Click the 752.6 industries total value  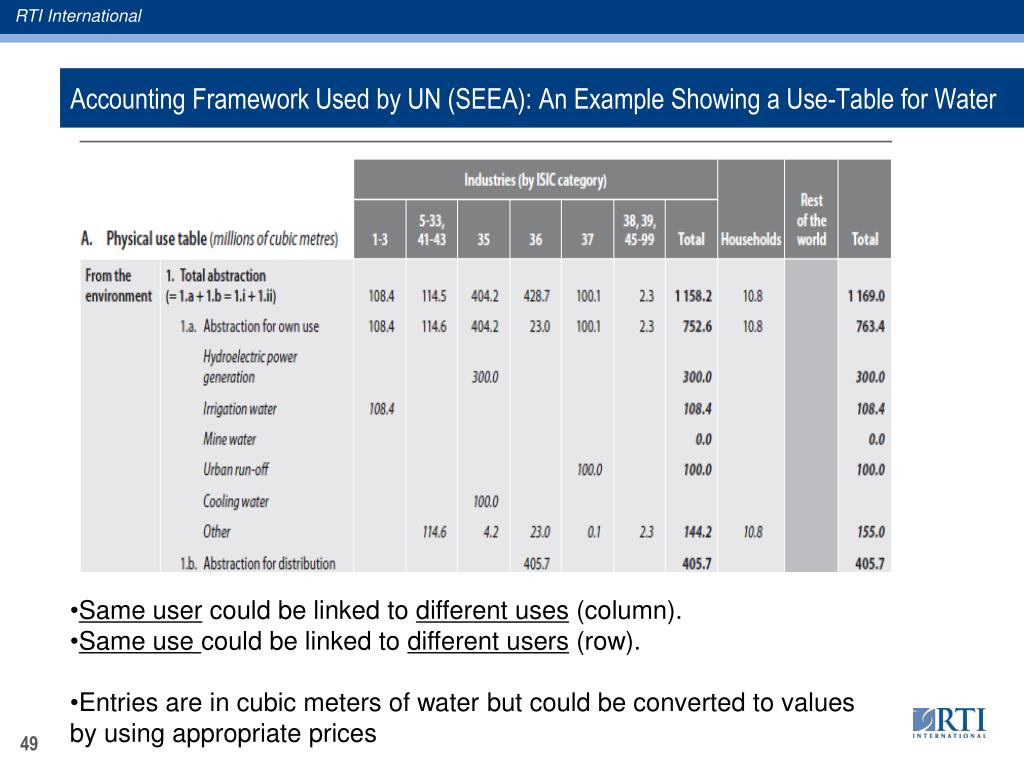[x=697, y=327]
